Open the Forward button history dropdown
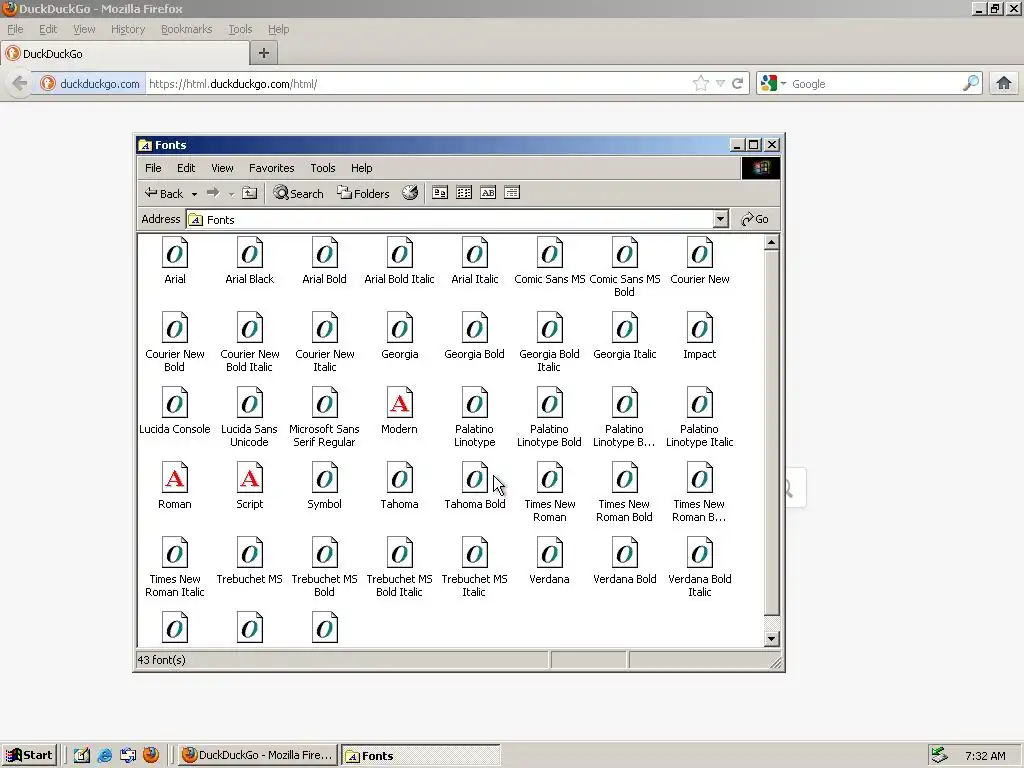Viewport: 1024px width, 768px height. coord(231,194)
